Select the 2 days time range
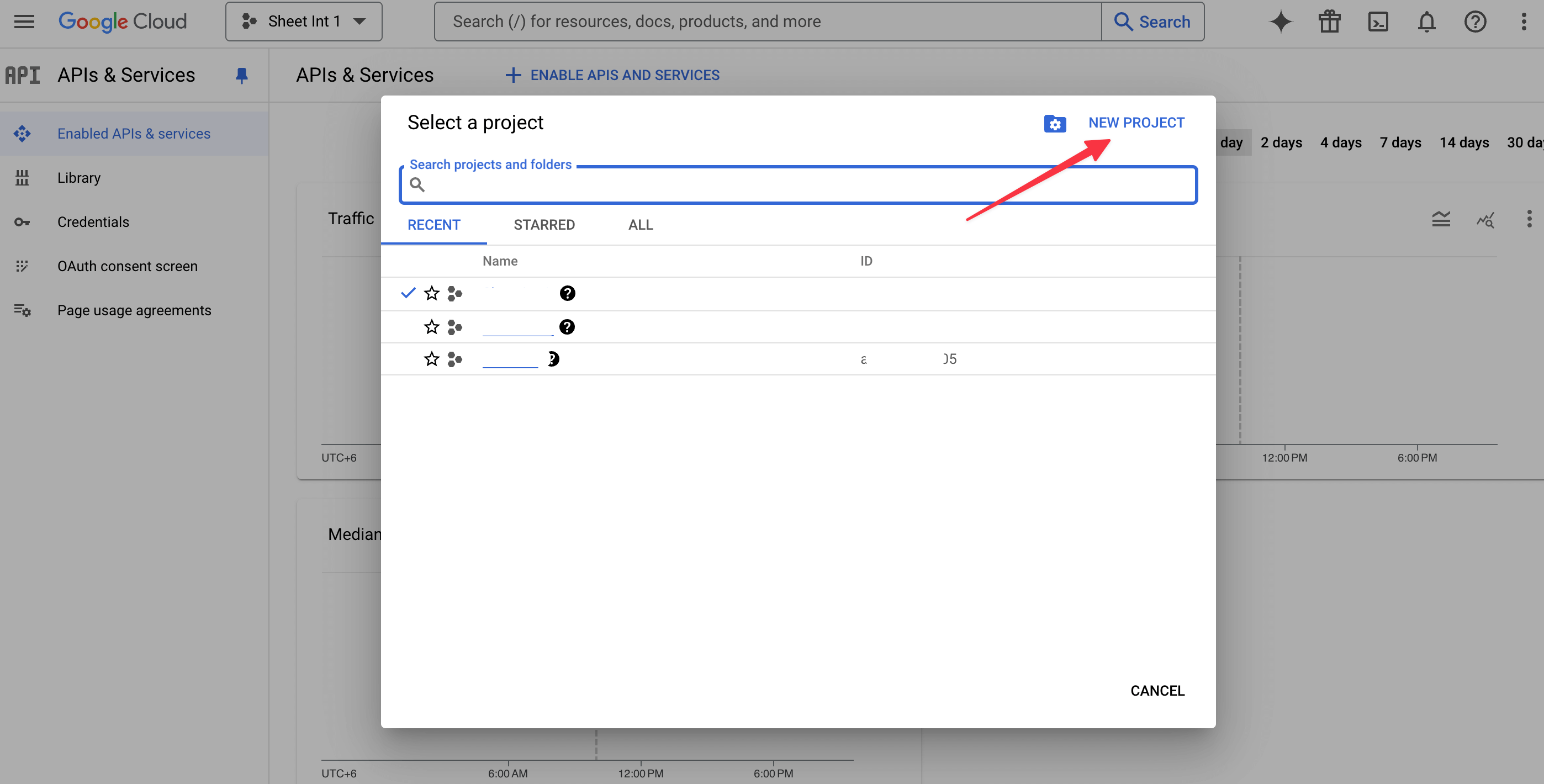Screen dimensions: 1544x784 pos(1282,142)
